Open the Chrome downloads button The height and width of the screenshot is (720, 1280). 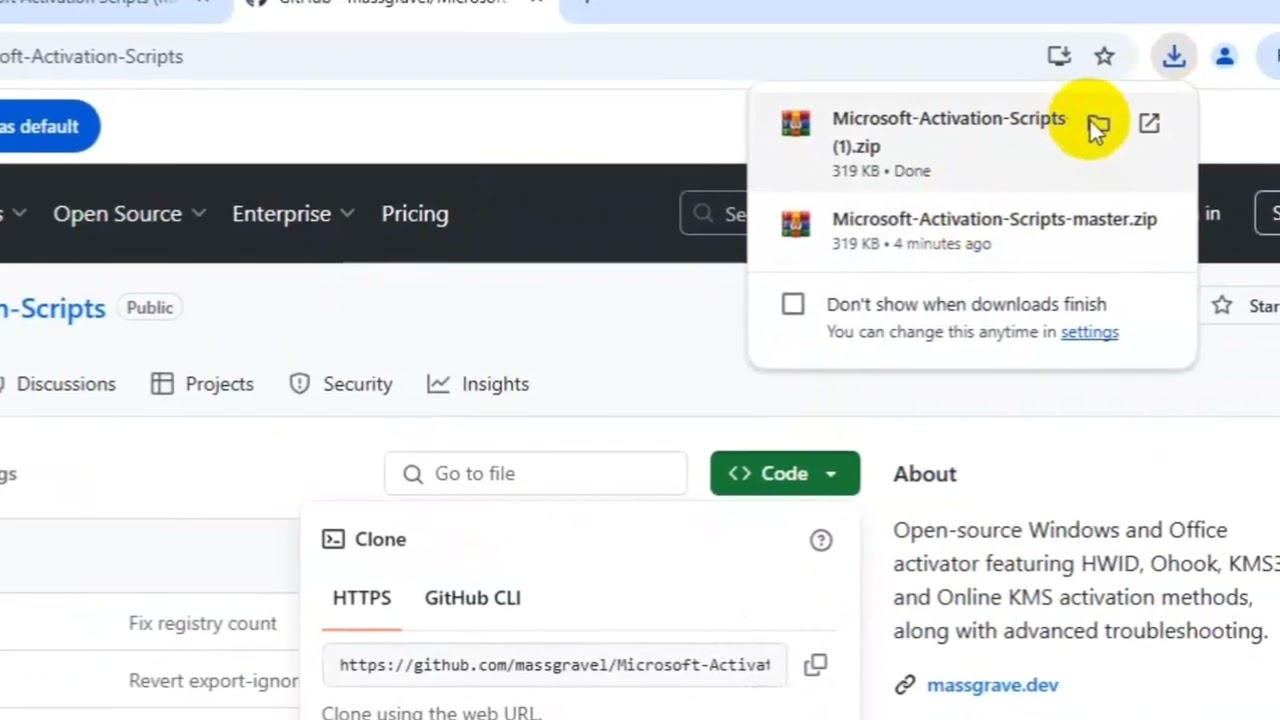tap(1174, 56)
